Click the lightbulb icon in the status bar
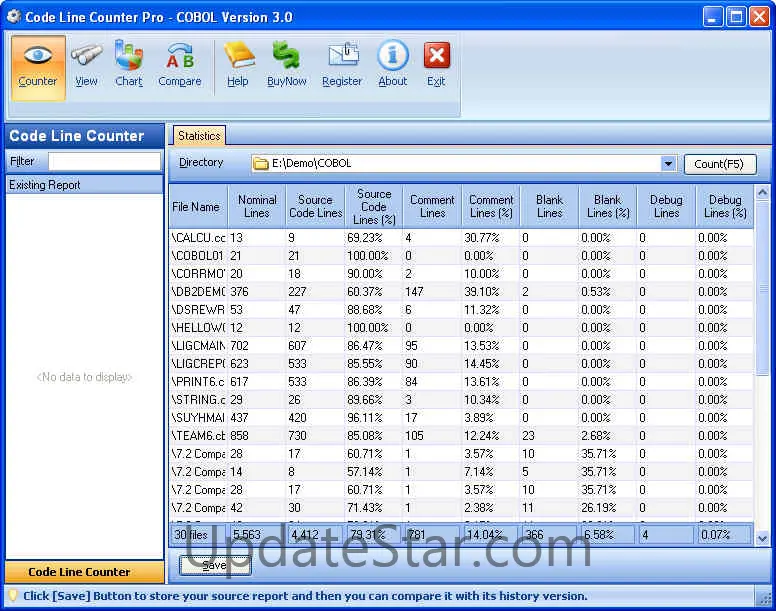Viewport: 776px width, 611px height. (13, 596)
